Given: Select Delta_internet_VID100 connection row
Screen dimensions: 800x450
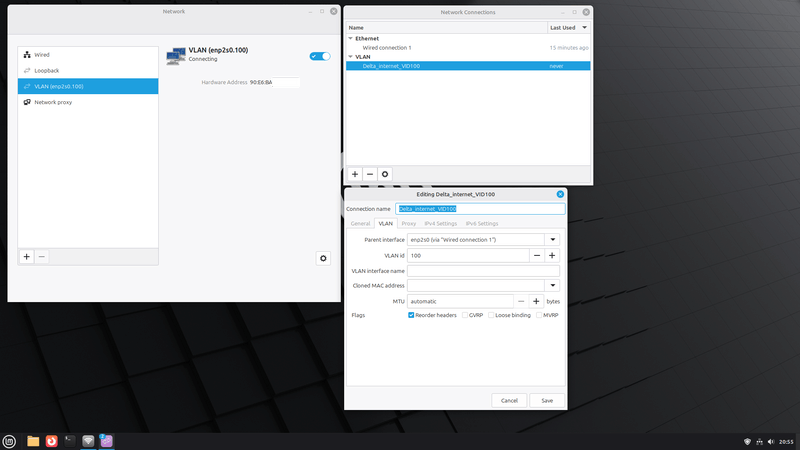Looking at the screenshot, I should coord(468,66).
